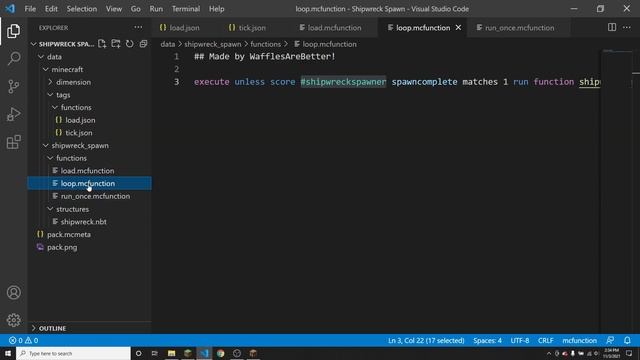The width and height of the screenshot is (640, 360).
Task: Open the Selection menu
Action: click(82, 9)
